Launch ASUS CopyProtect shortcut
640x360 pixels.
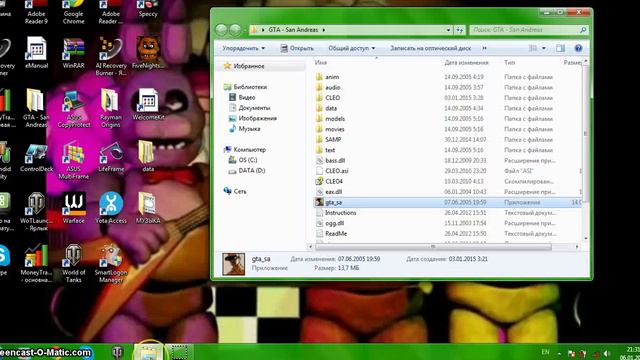[x=73, y=109]
